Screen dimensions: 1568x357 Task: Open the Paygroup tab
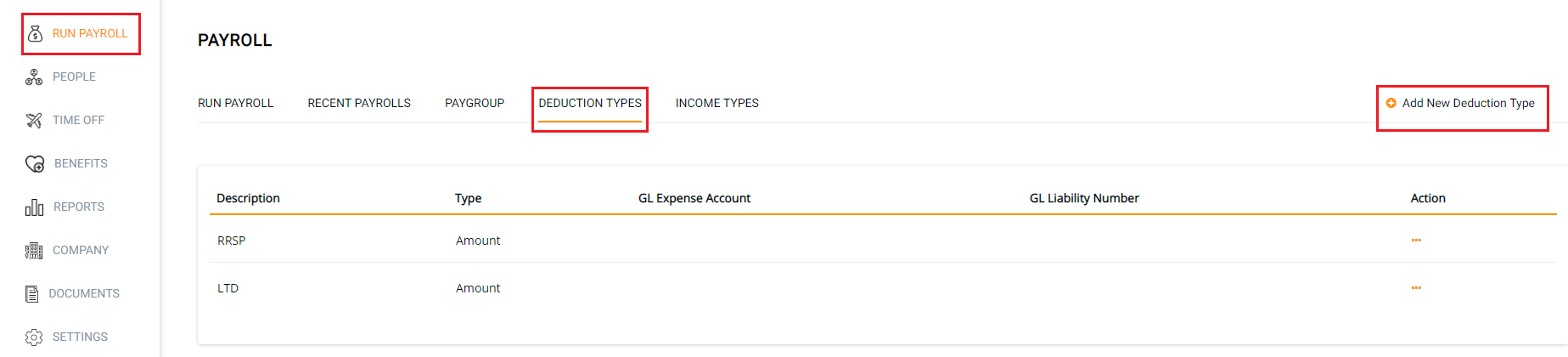click(475, 104)
